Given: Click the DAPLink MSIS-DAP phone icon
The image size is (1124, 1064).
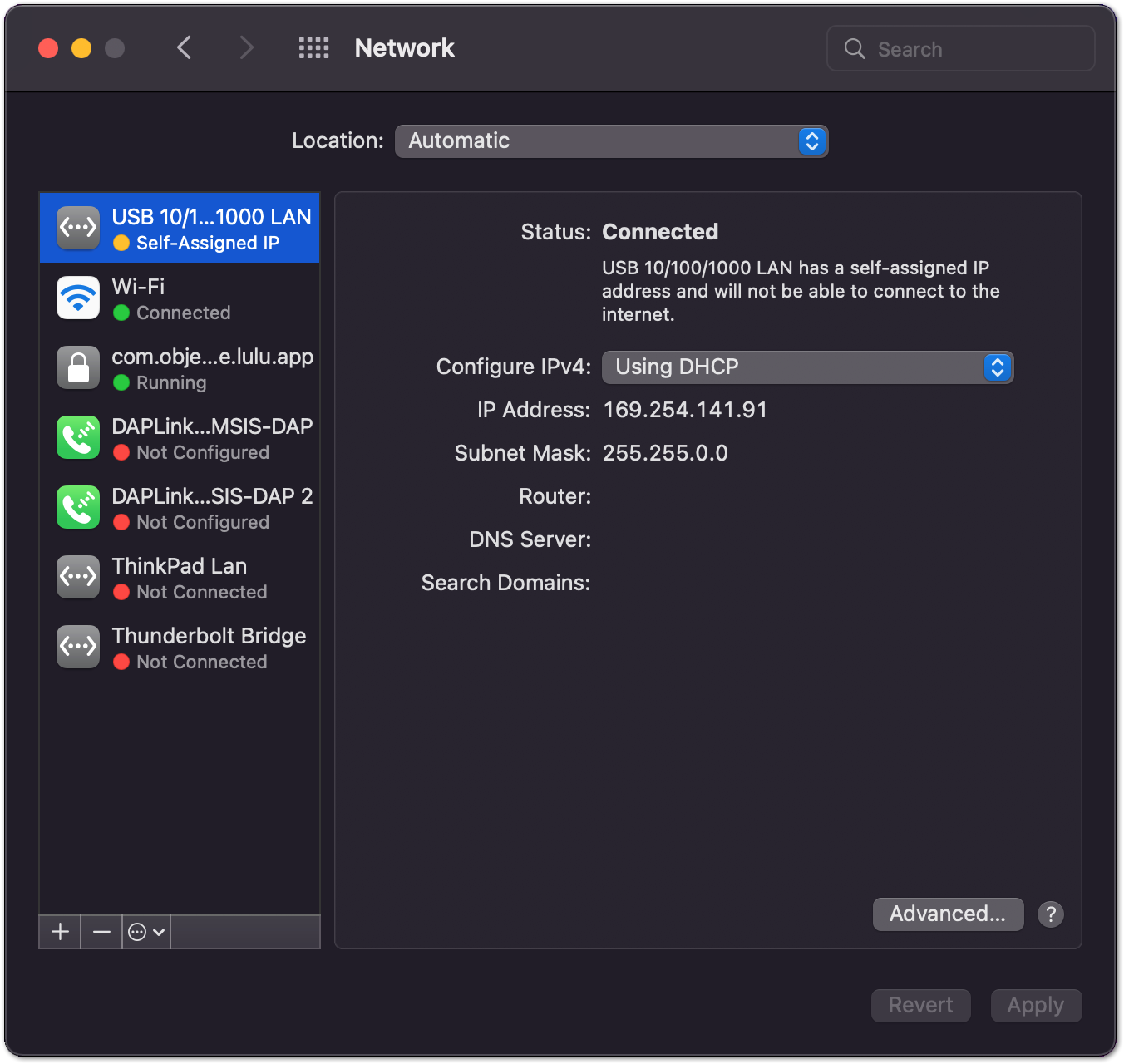Looking at the screenshot, I should point(78,437).
